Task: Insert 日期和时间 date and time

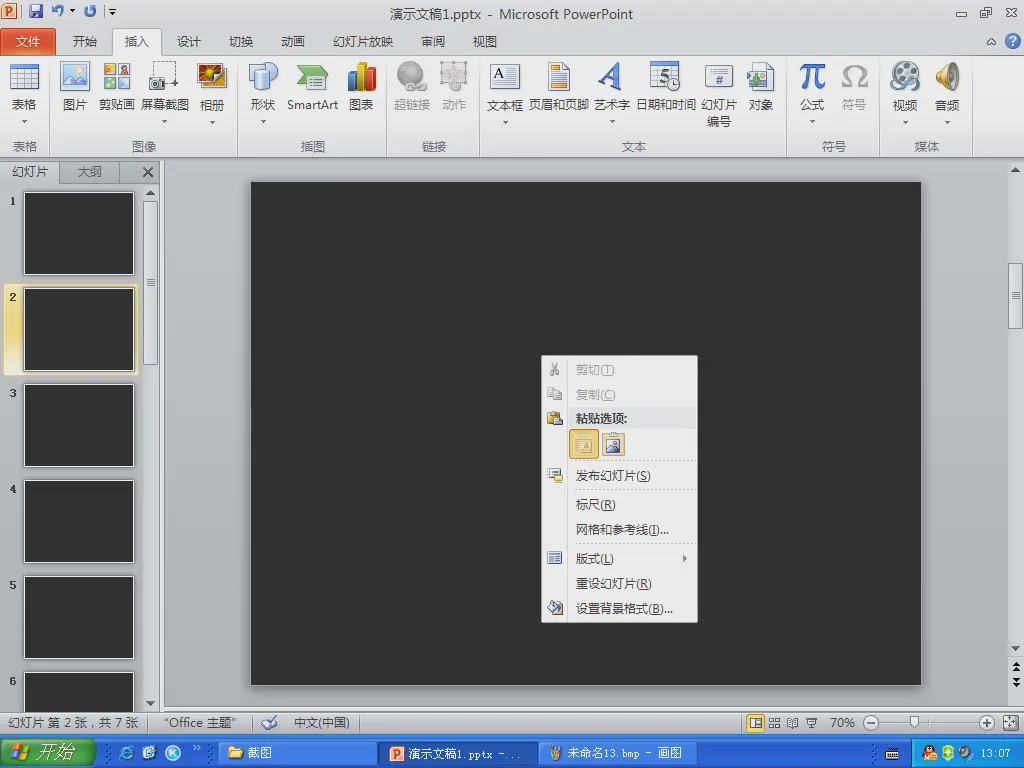Action: [666, 87]
